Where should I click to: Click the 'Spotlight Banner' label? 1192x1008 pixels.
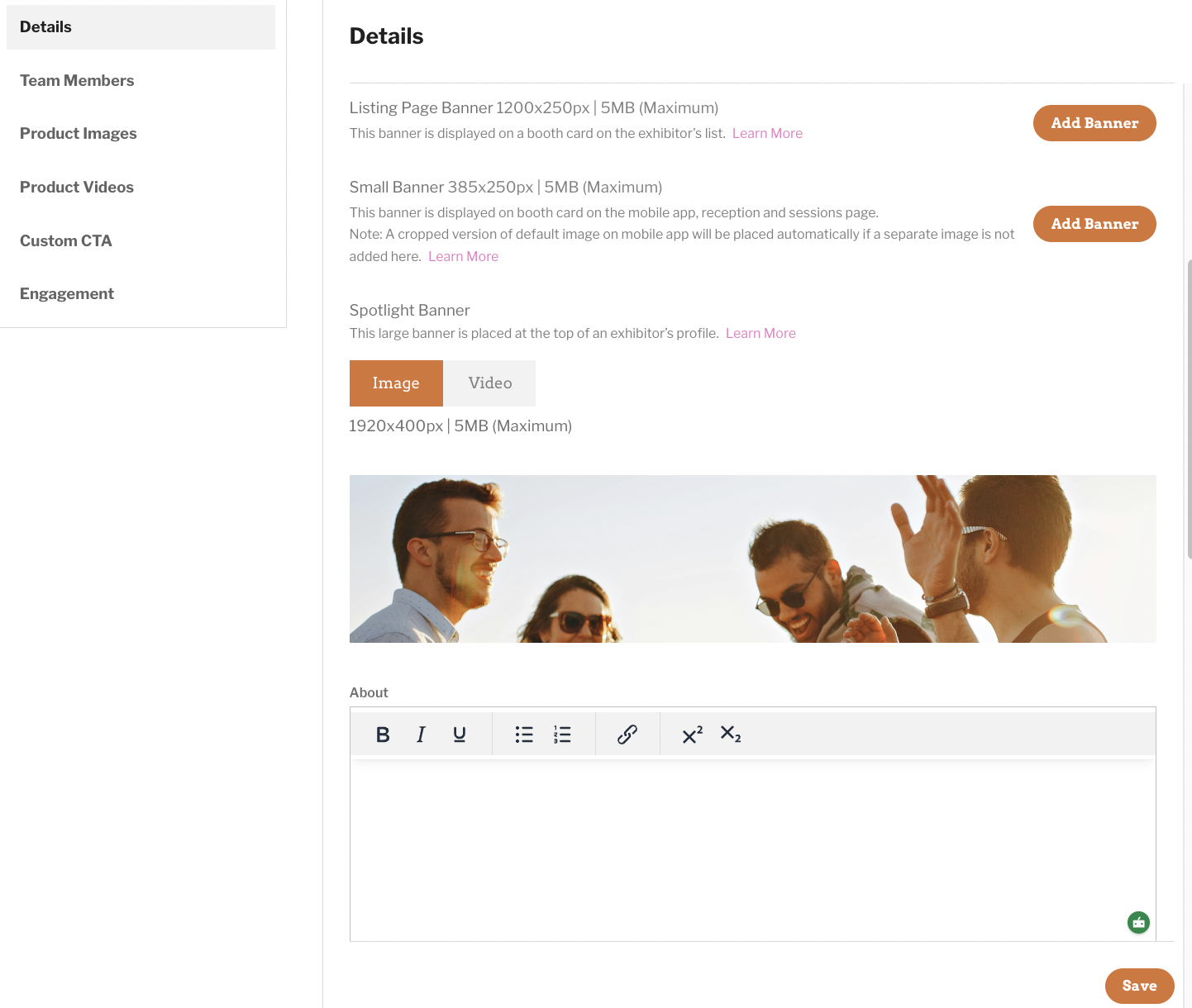click(x=409, y=311)
